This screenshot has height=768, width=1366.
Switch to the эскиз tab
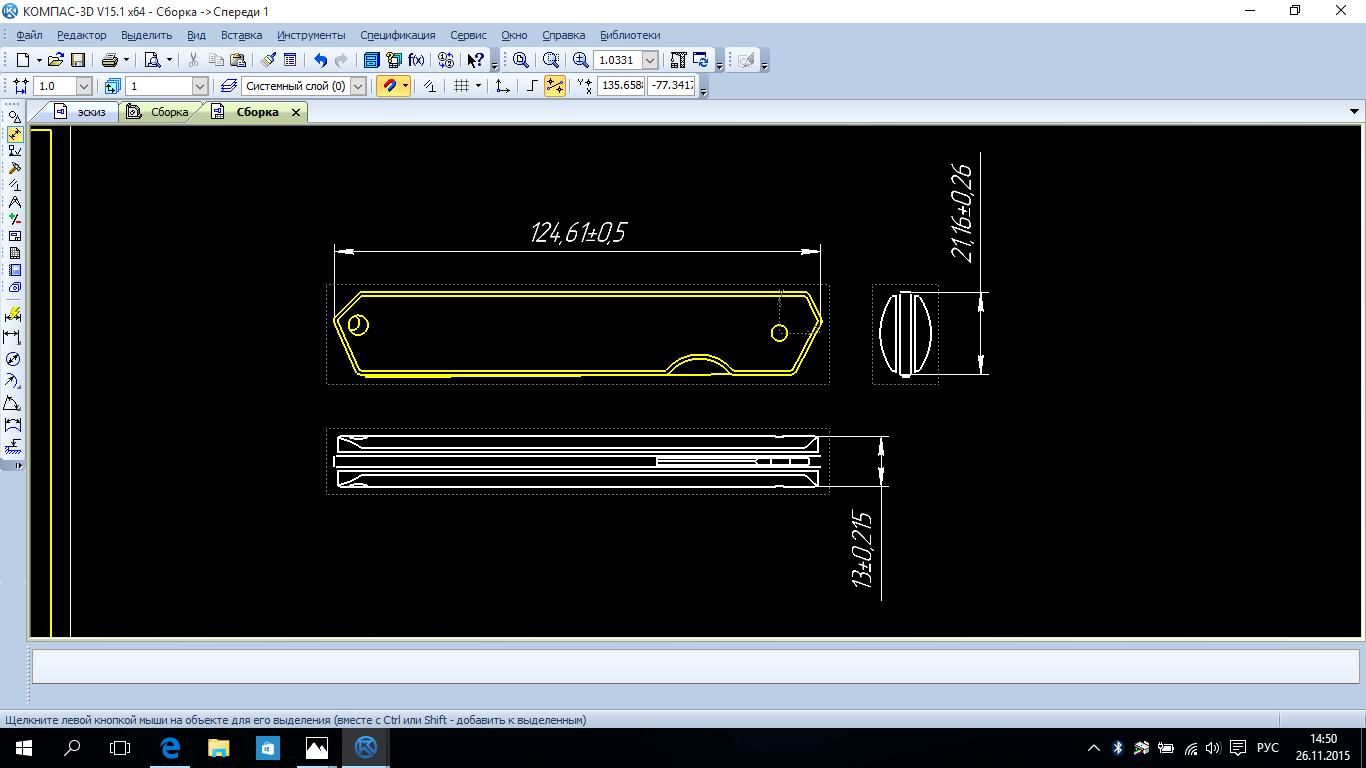[x=91, y=112]
